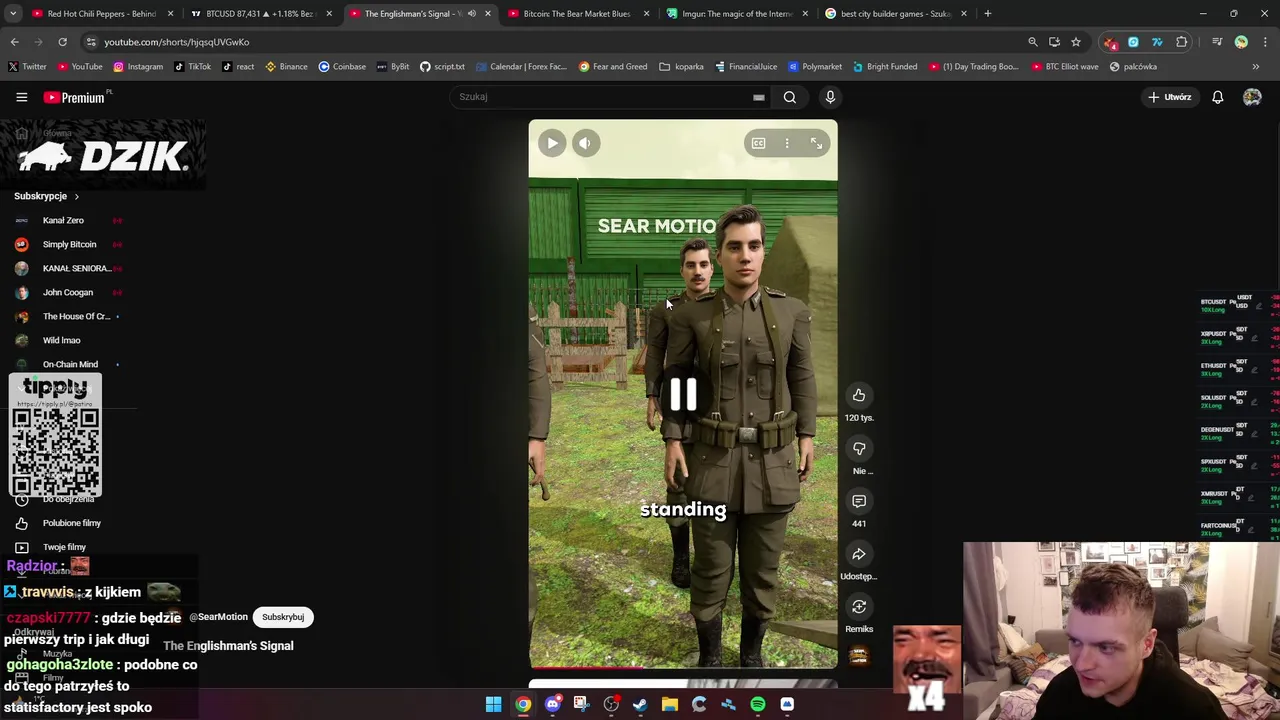1280x720 pixels.
Task: Dislike the Short with thumbs down
Action: tap(859, 448)
